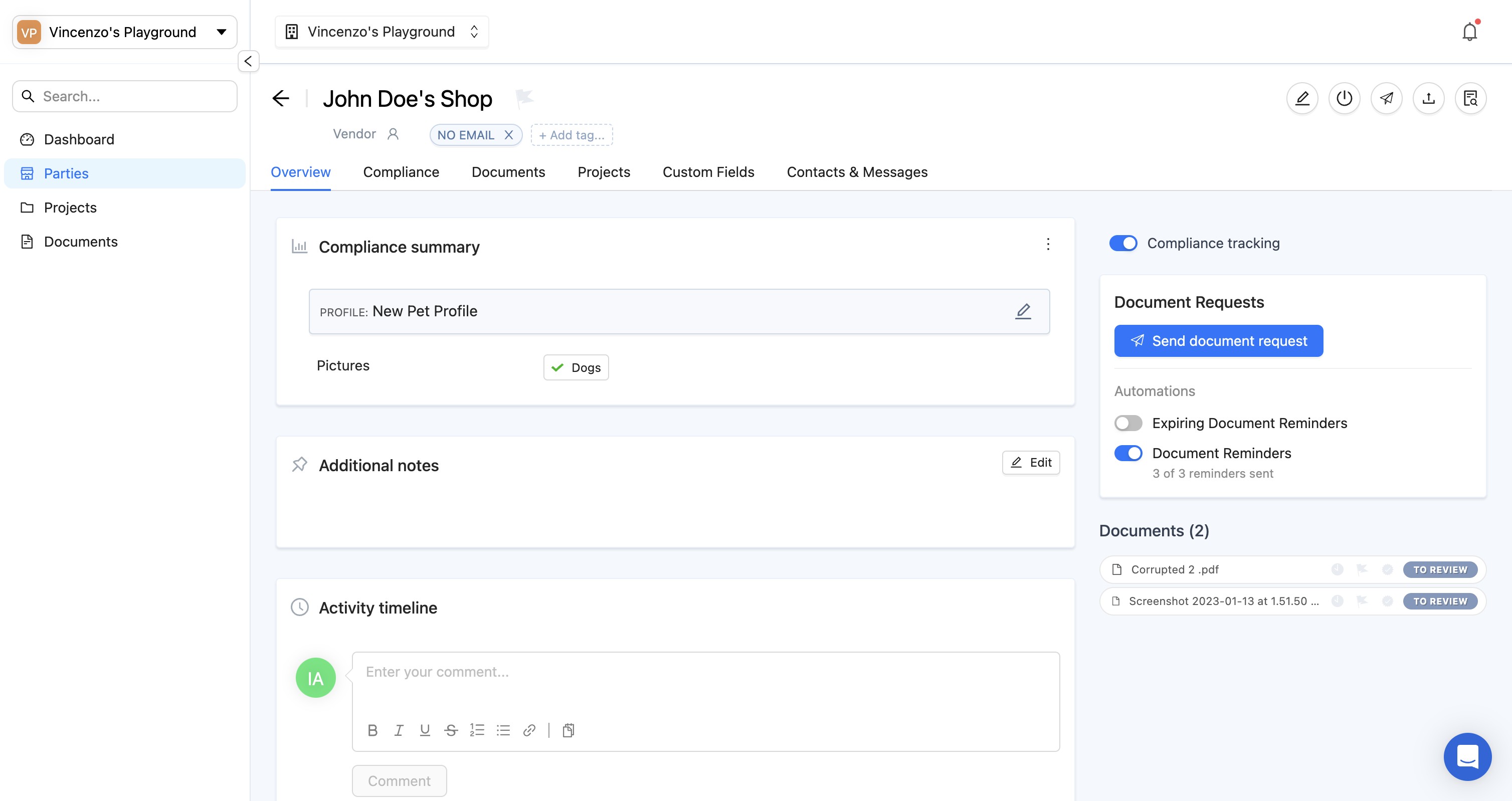Open Compliance summary three-dot menu
The height and width of the screenshot is (801, 1512).
pyautogui.click(x=1048, y=244)
